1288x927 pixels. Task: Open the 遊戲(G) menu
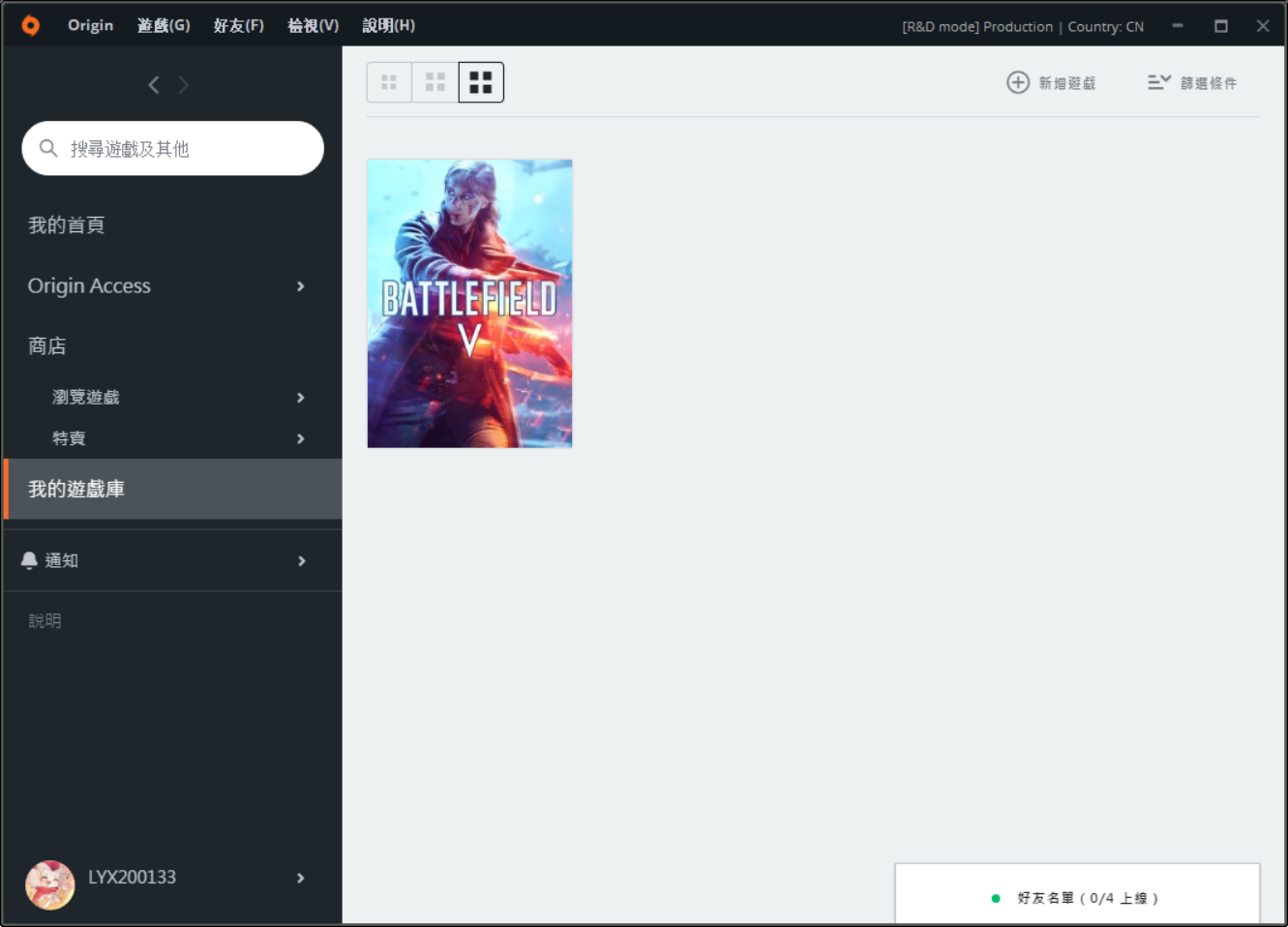point(164,25)
